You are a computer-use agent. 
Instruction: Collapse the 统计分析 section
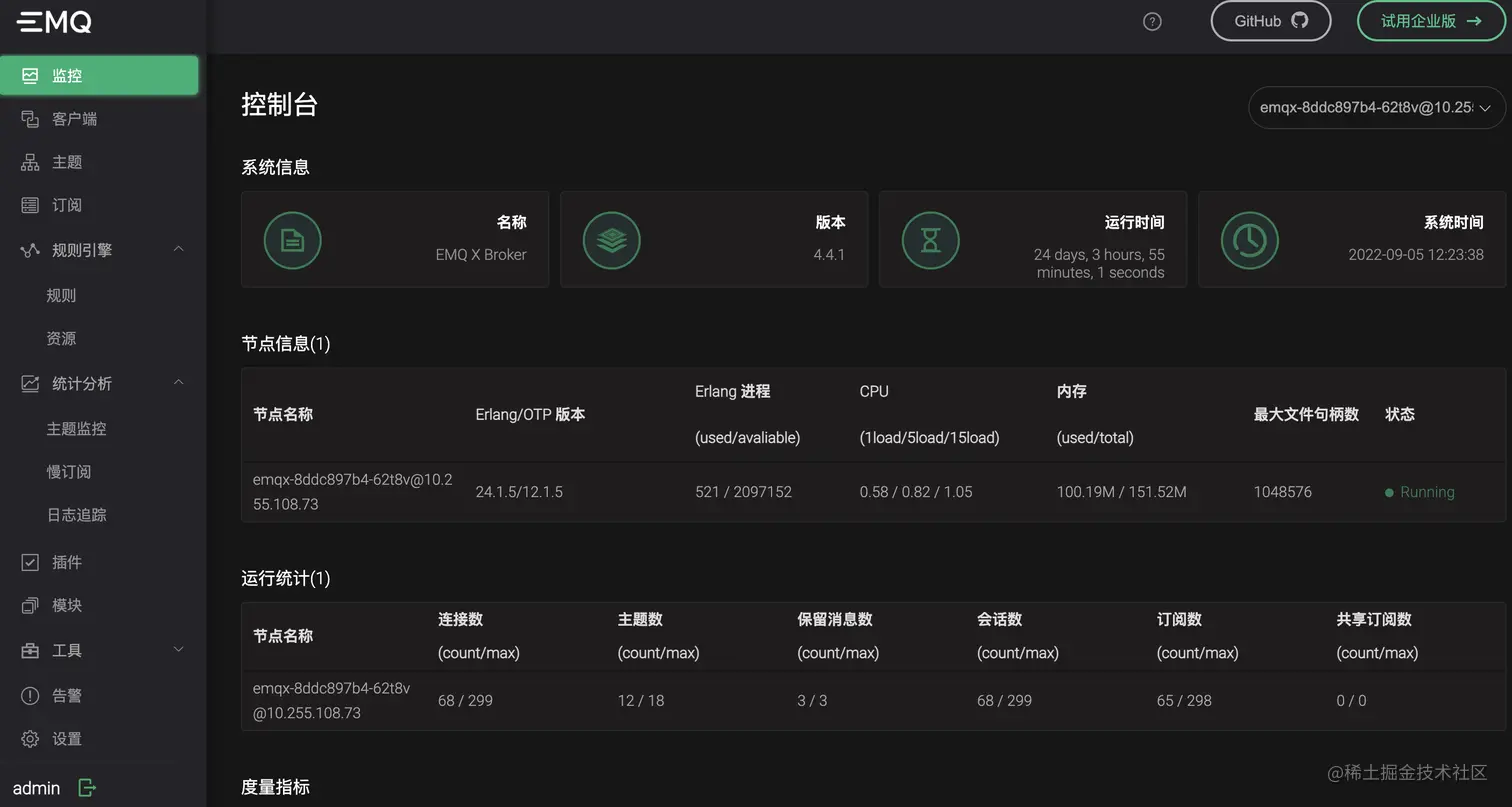coord(178,382)
